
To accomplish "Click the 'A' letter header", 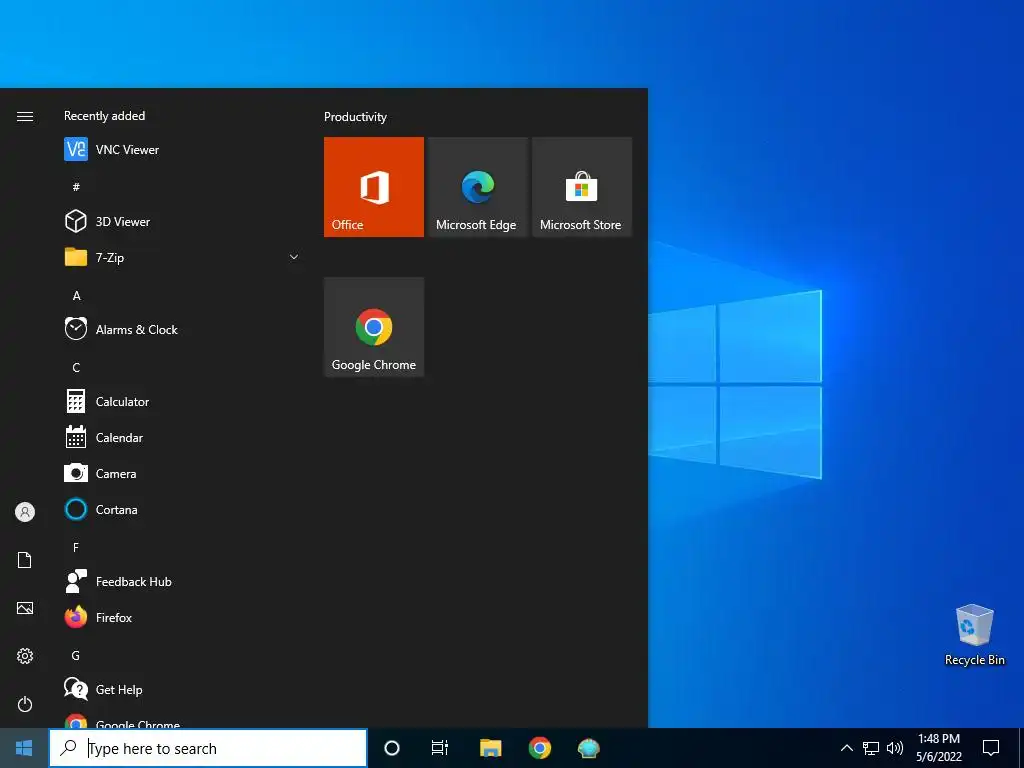I will click(x=76, y=296).
